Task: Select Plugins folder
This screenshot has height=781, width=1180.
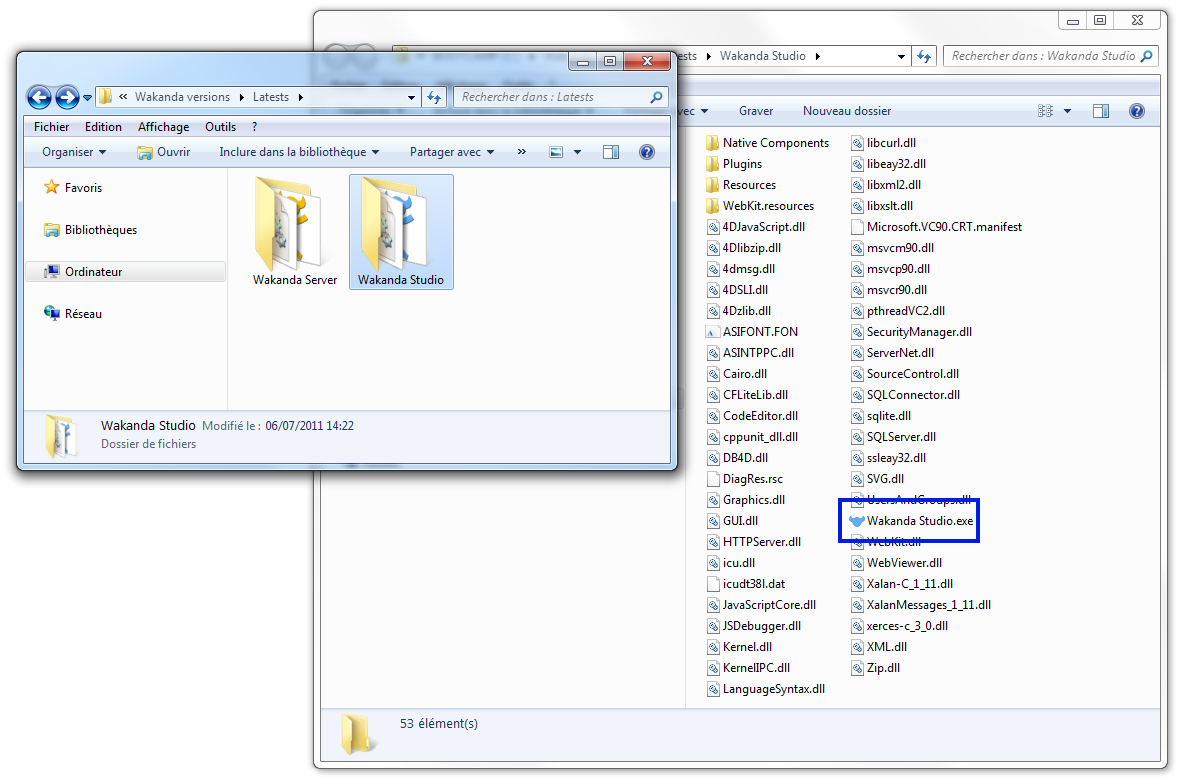Action: tap(734, 164)
